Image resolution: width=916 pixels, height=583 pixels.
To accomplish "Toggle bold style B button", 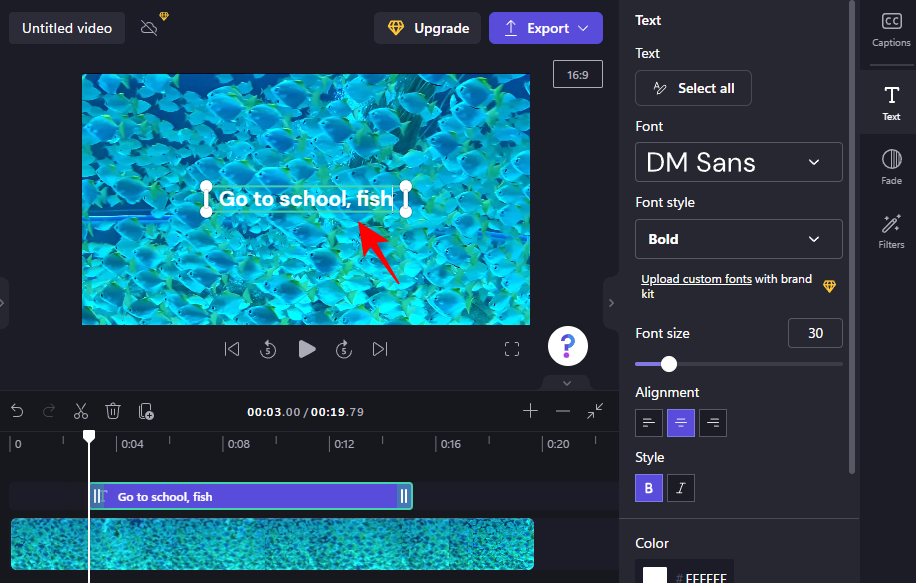I will point(649,488).
